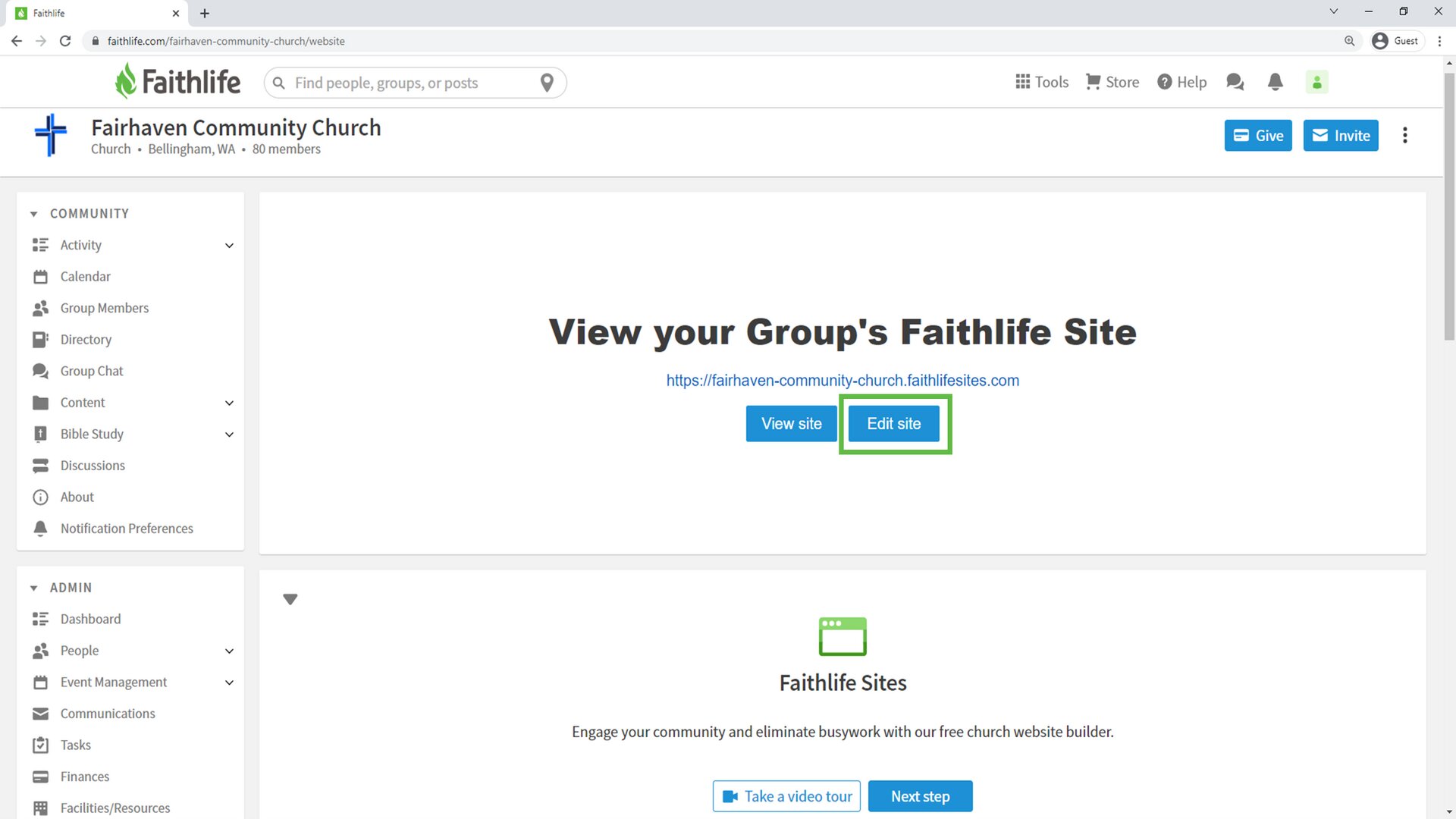Open the messages chat bubble icon
Viewport: 1456px width, 819px height.
click(x=1235, y=82)
